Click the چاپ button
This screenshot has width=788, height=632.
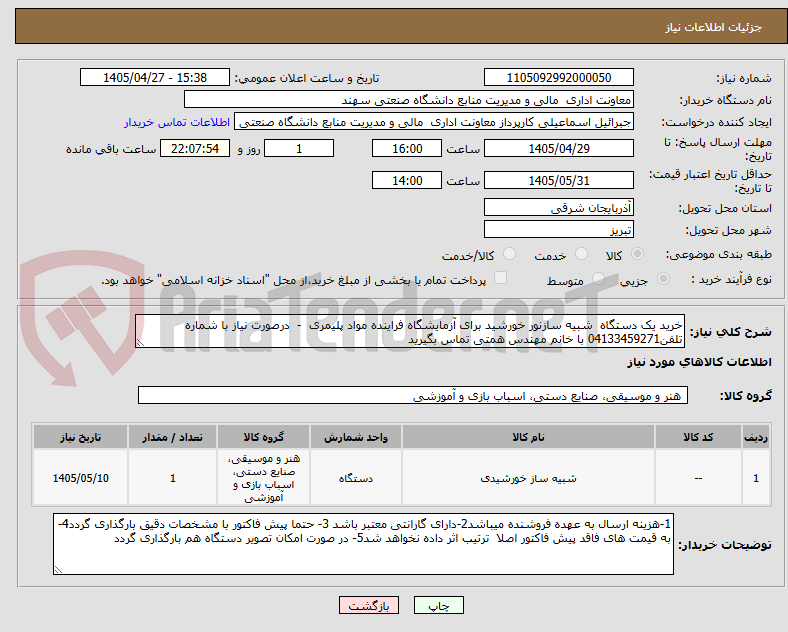click(x=439, y=605)
